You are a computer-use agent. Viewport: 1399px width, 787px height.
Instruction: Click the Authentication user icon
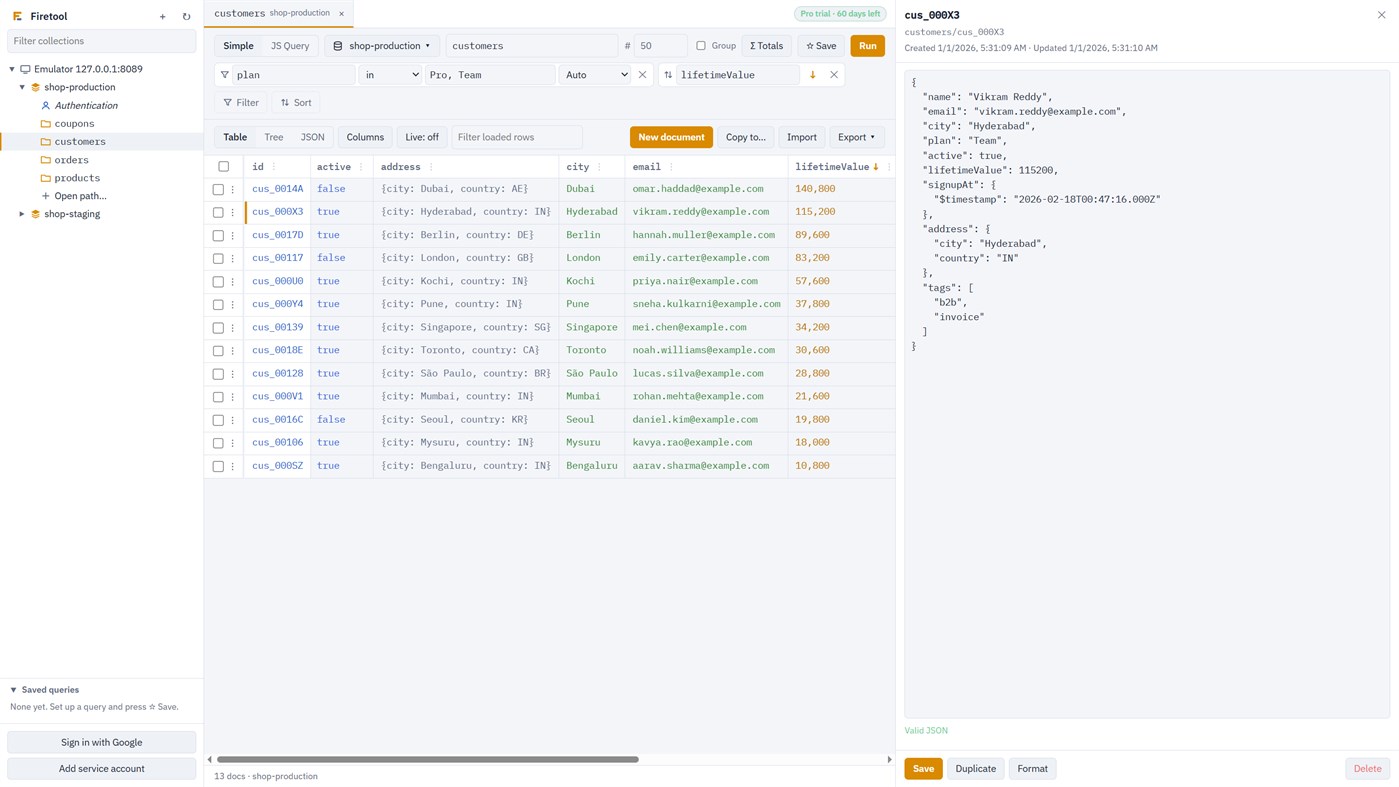(x=45, y=106)
